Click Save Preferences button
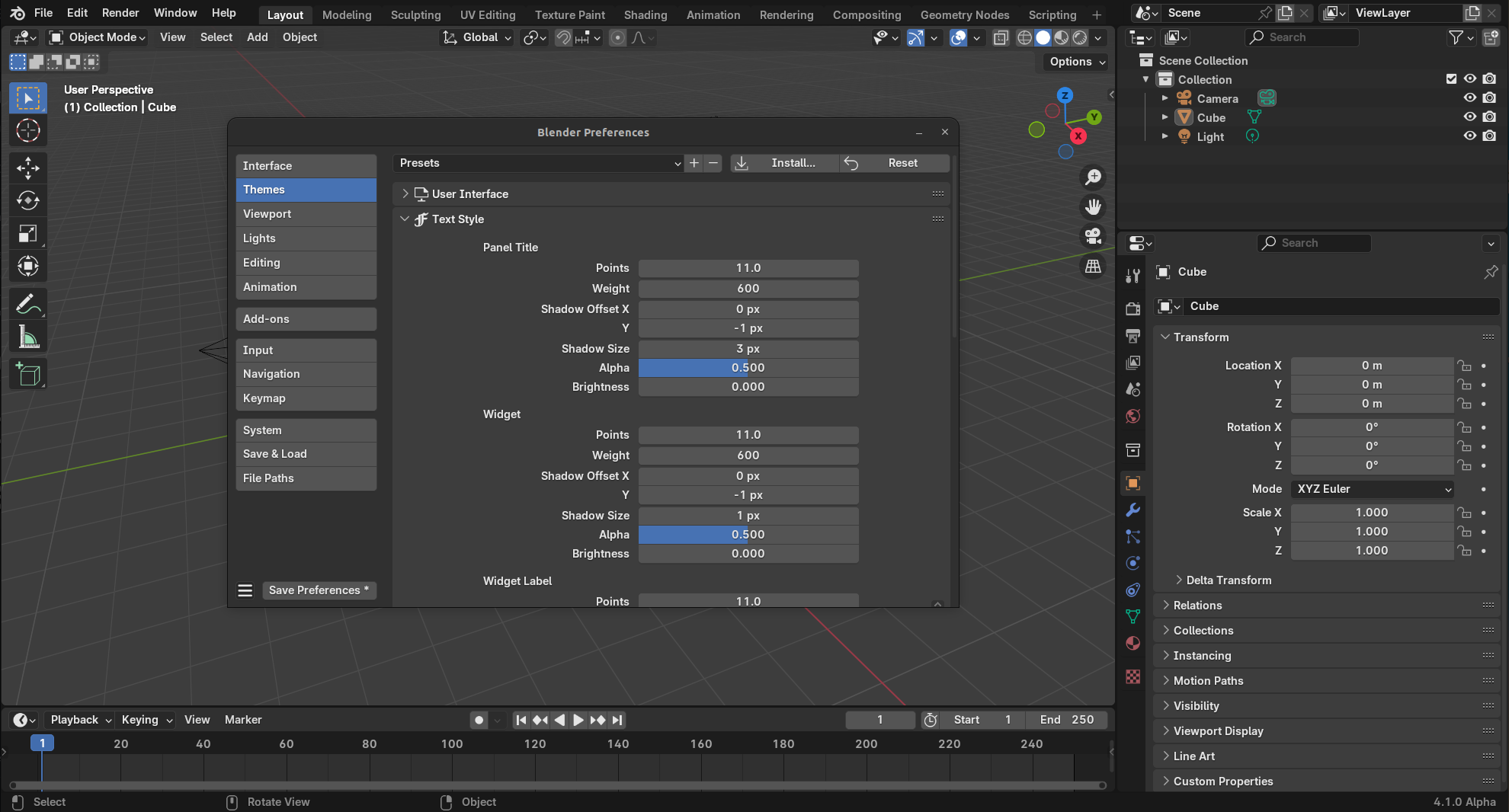The height and width of the screenshot is (812, 1509). click(x=319, y=590)
